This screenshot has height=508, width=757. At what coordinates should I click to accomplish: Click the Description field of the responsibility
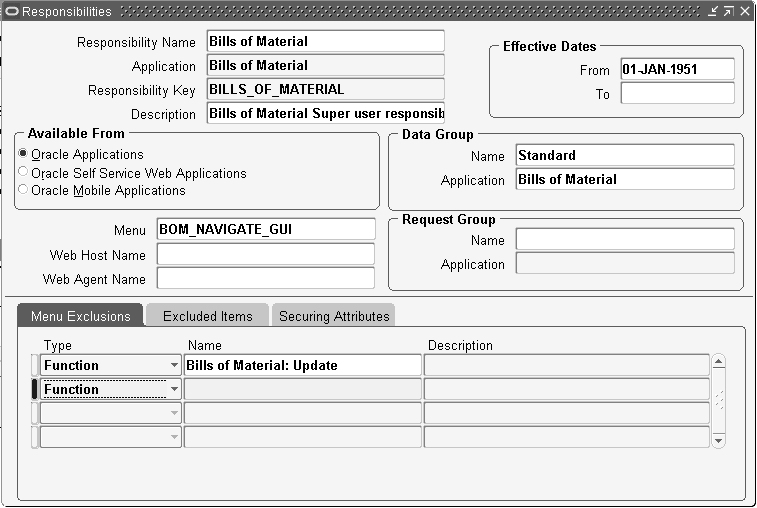pos(326,113)
